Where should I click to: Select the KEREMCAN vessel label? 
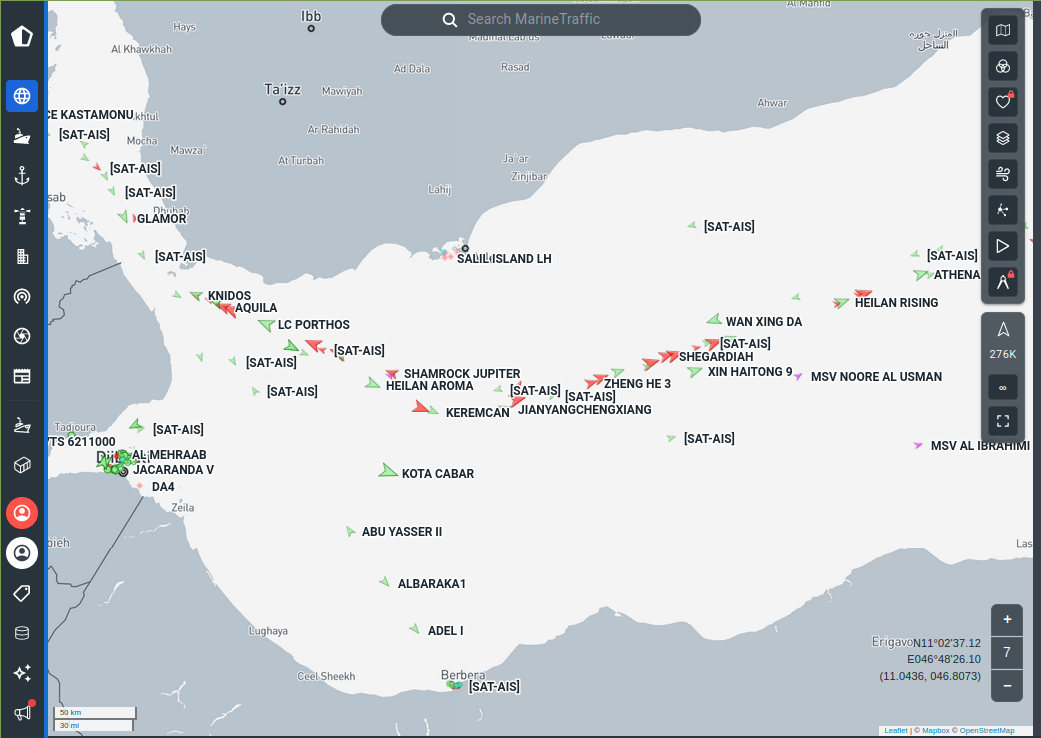[x=477, y=413]
